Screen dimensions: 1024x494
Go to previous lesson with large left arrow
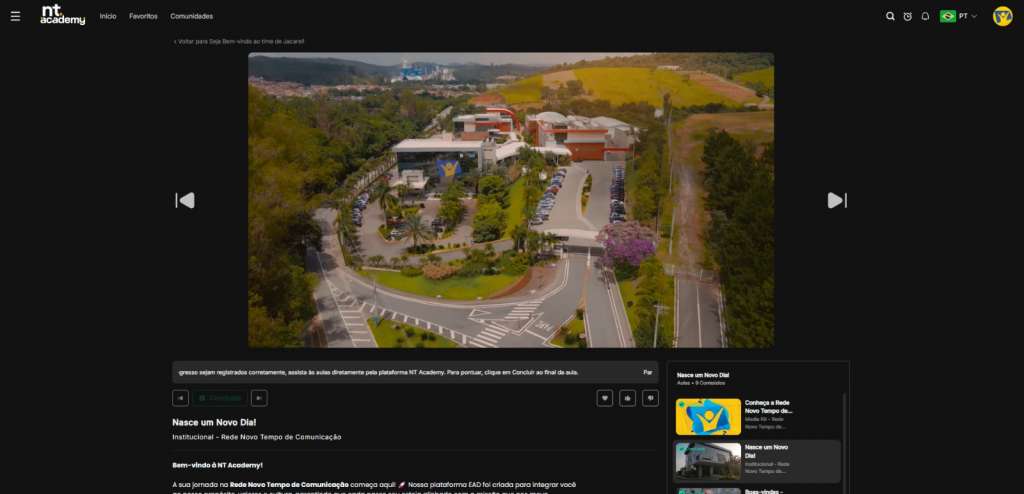click(x=185, y=201)
